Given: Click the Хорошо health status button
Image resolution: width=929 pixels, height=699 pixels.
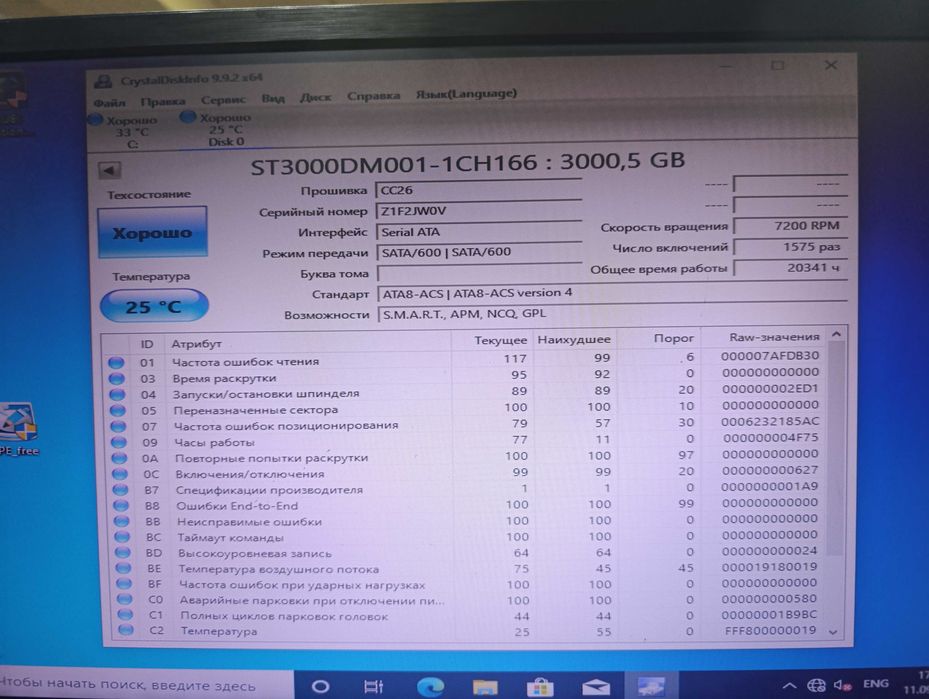Looking at the screenshot, I should (x=152, y=232).
